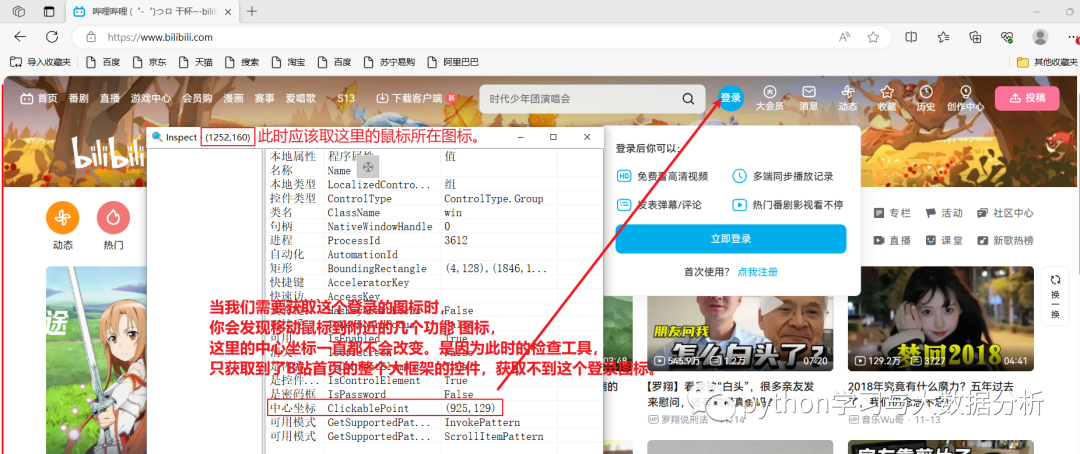Open 梦回2018 video thumbnail
Viewport: 1080px width, 454px height.
[x=941, y=318]
